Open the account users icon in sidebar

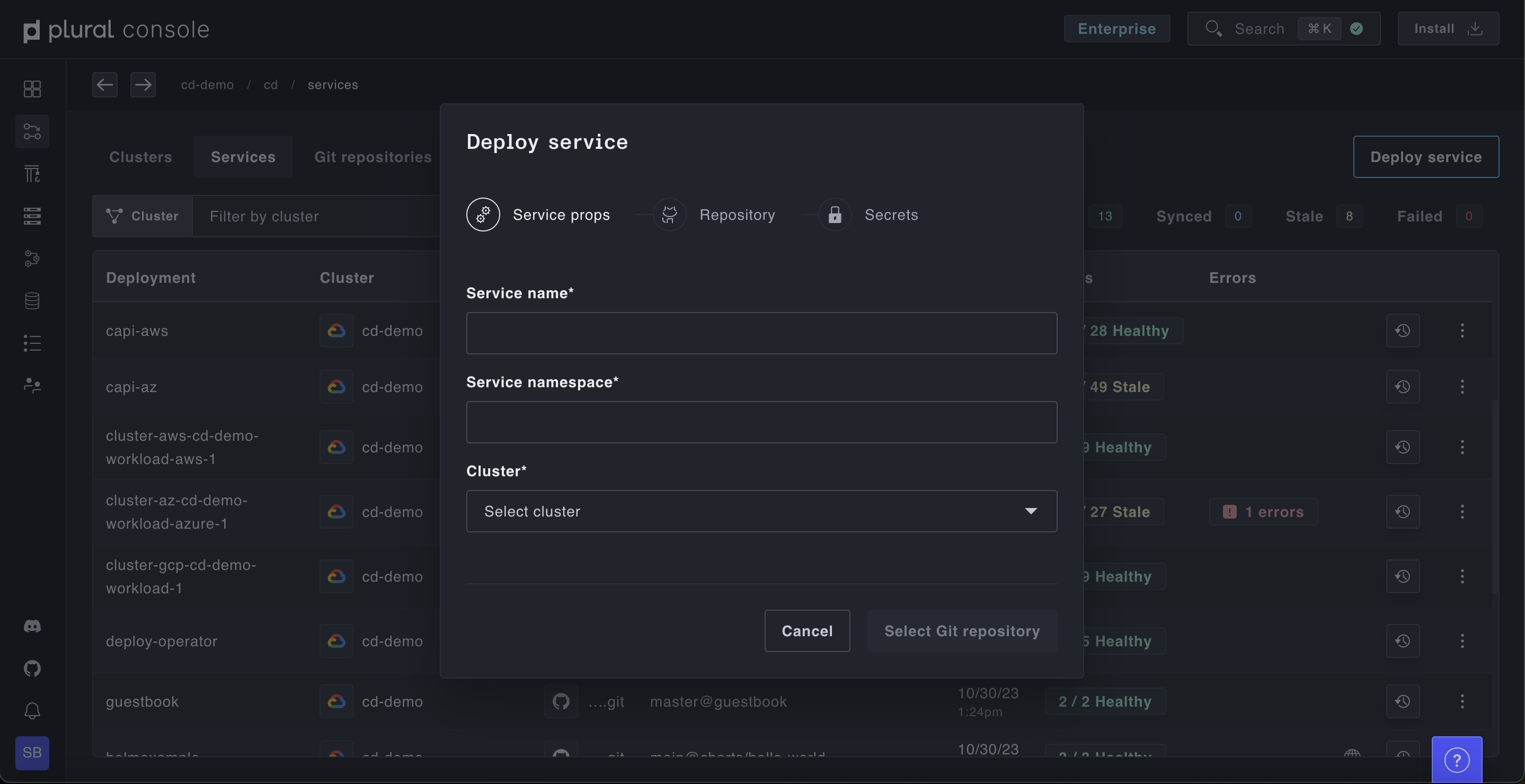(x=32, y=386)
